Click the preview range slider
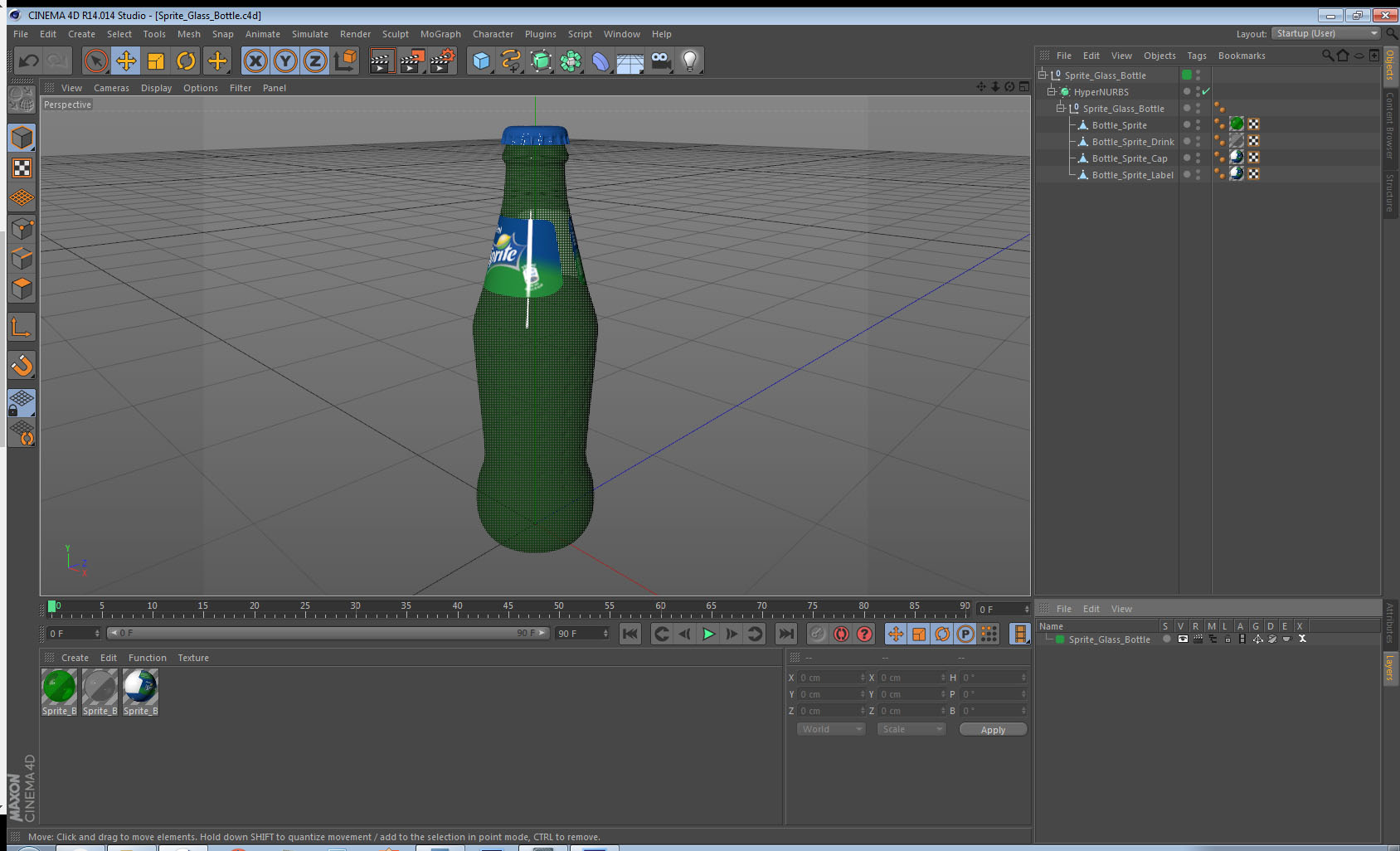Viewport: 1400px width, 851px height. coord(328,633)
